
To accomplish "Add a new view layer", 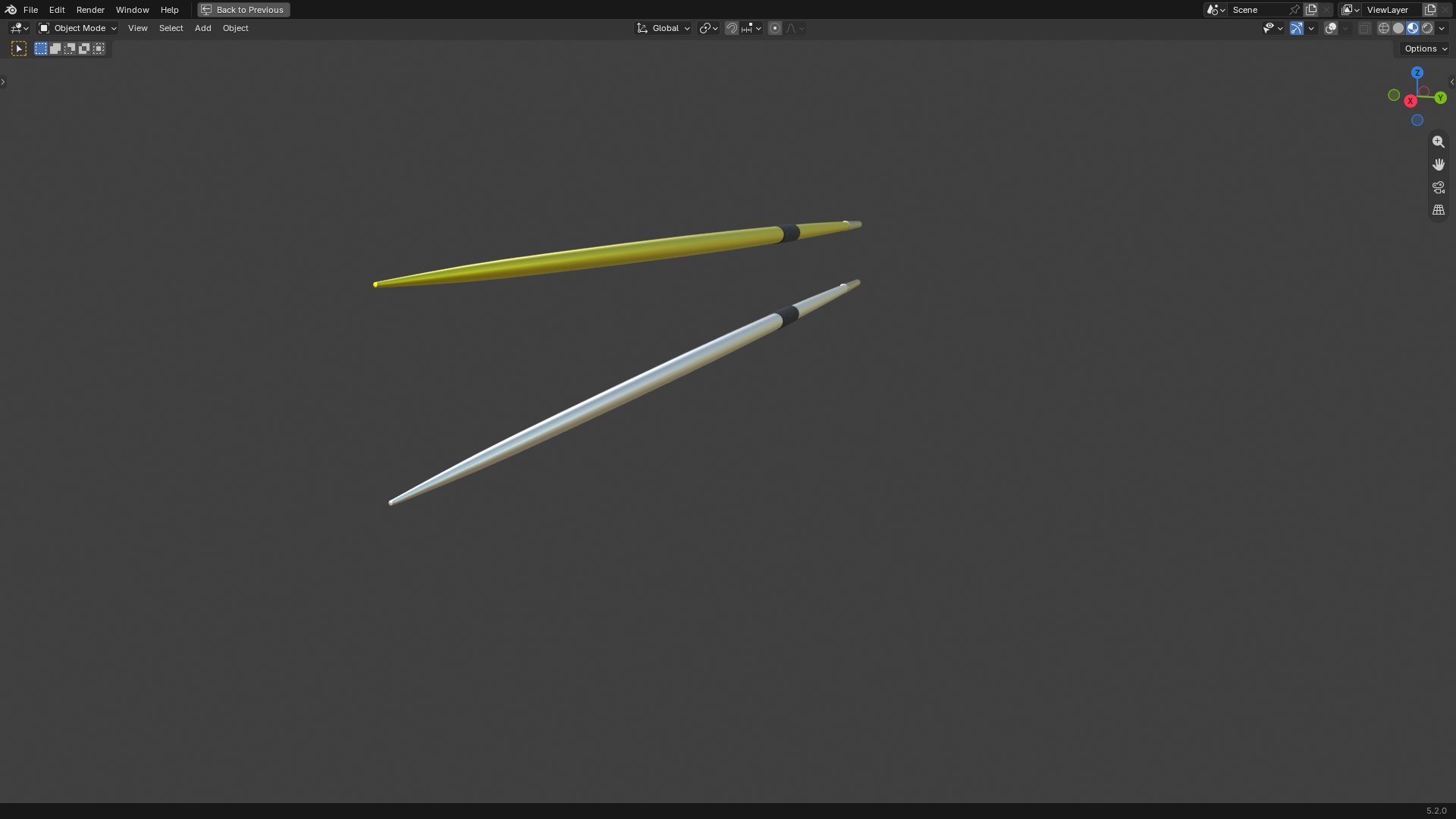I will pyautogui.click(x=1430, y=10).
